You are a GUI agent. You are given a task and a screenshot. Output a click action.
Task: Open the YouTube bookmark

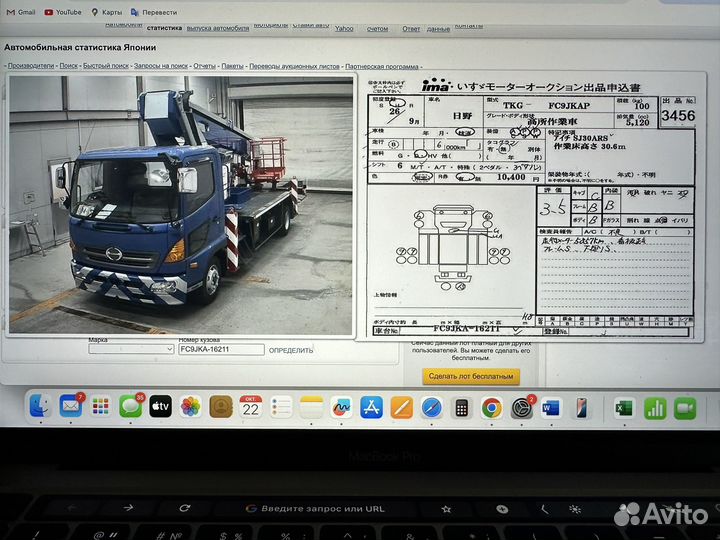point(63,12)
